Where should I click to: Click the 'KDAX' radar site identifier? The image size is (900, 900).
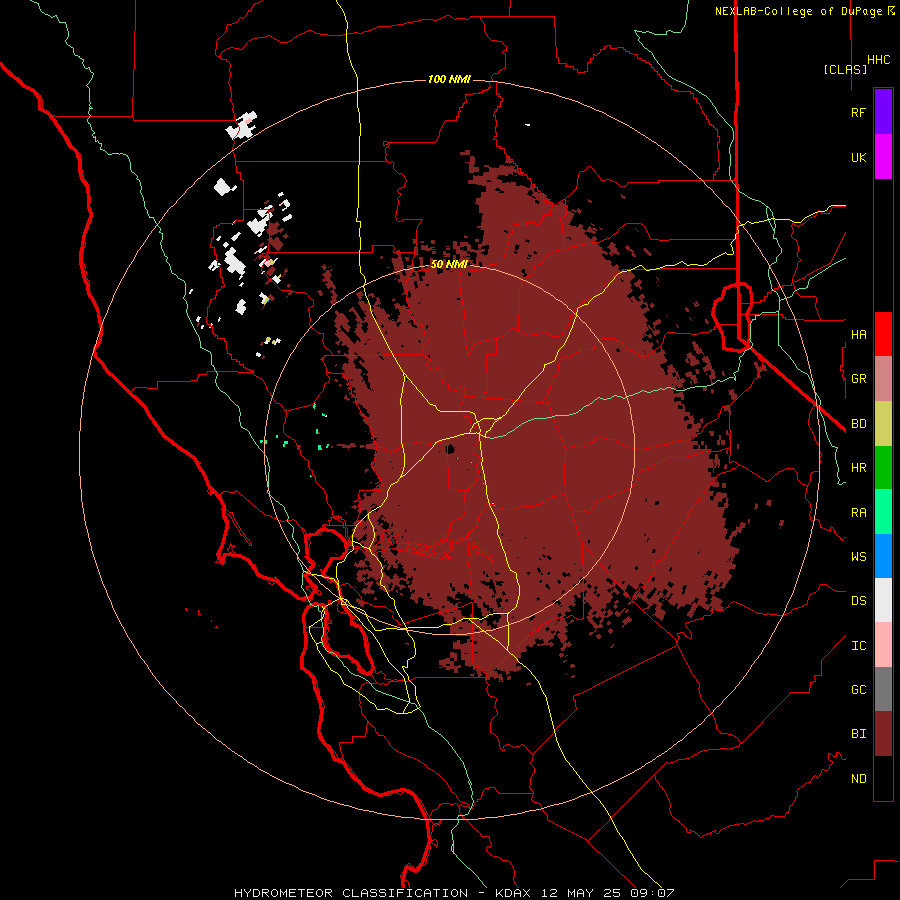pos(513,893)
